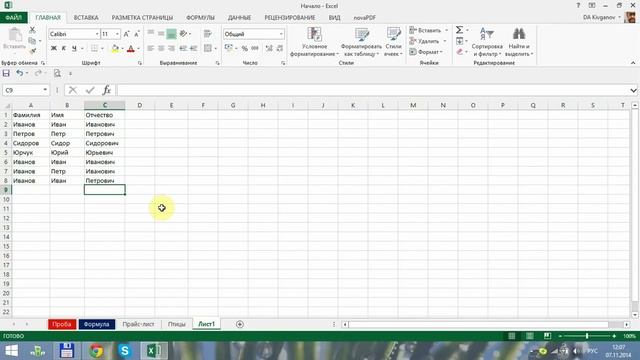Save workbook from quick access toolbar
The image size is (640, 360).
click(x=6, y=73)
